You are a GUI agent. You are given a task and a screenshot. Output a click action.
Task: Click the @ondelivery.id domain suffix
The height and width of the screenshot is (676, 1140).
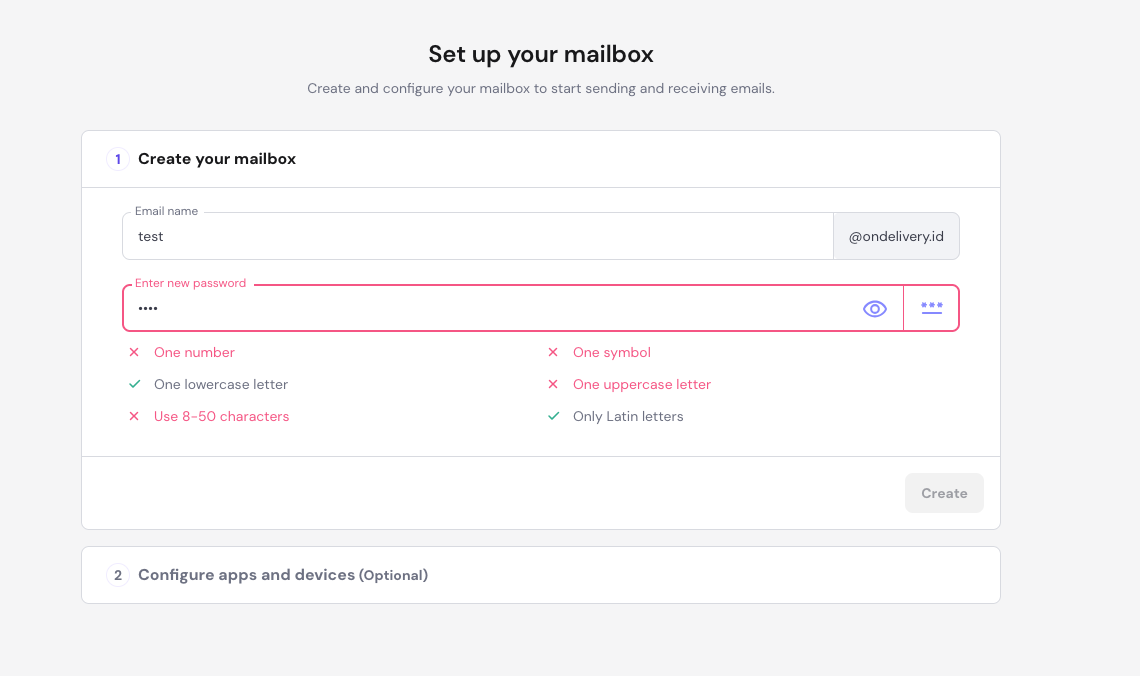[896, 237]
